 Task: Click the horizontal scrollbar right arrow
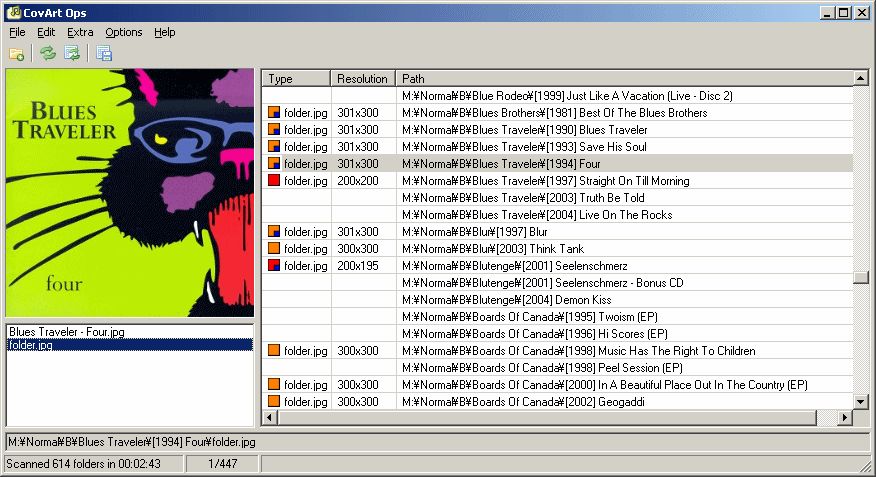tap(845, 417)
